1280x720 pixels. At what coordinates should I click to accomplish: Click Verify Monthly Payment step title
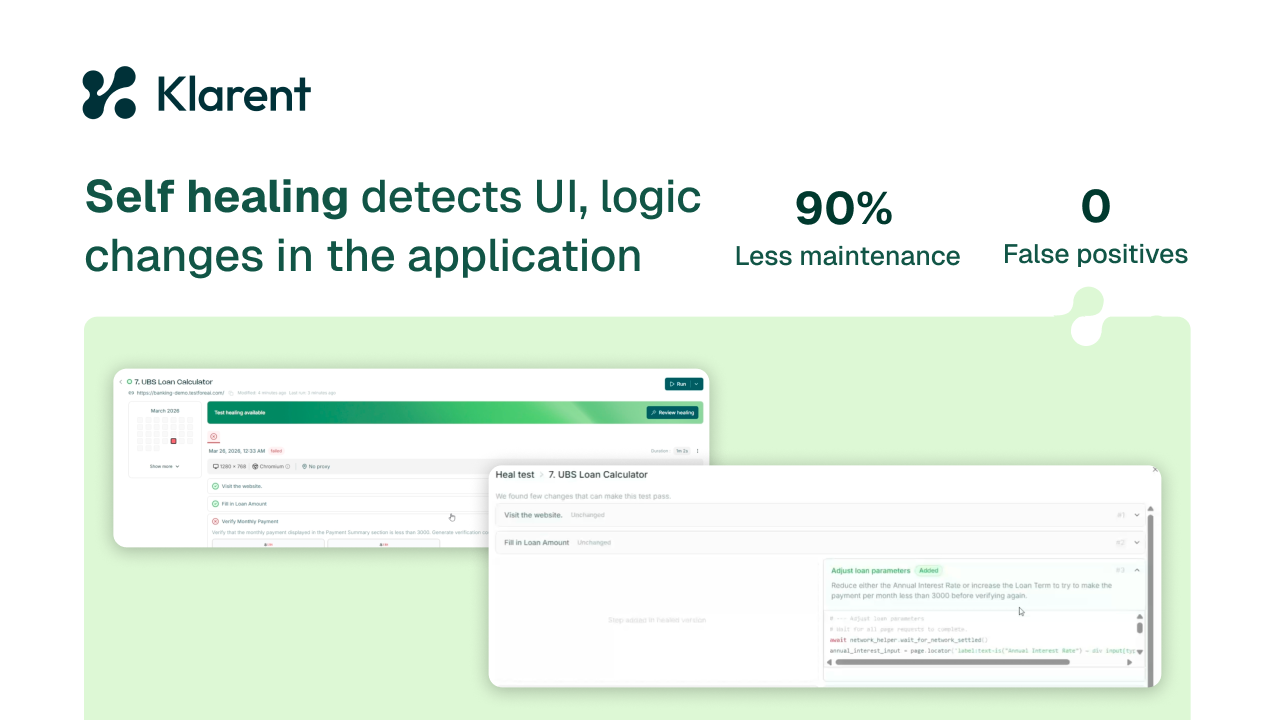point(251,521)
